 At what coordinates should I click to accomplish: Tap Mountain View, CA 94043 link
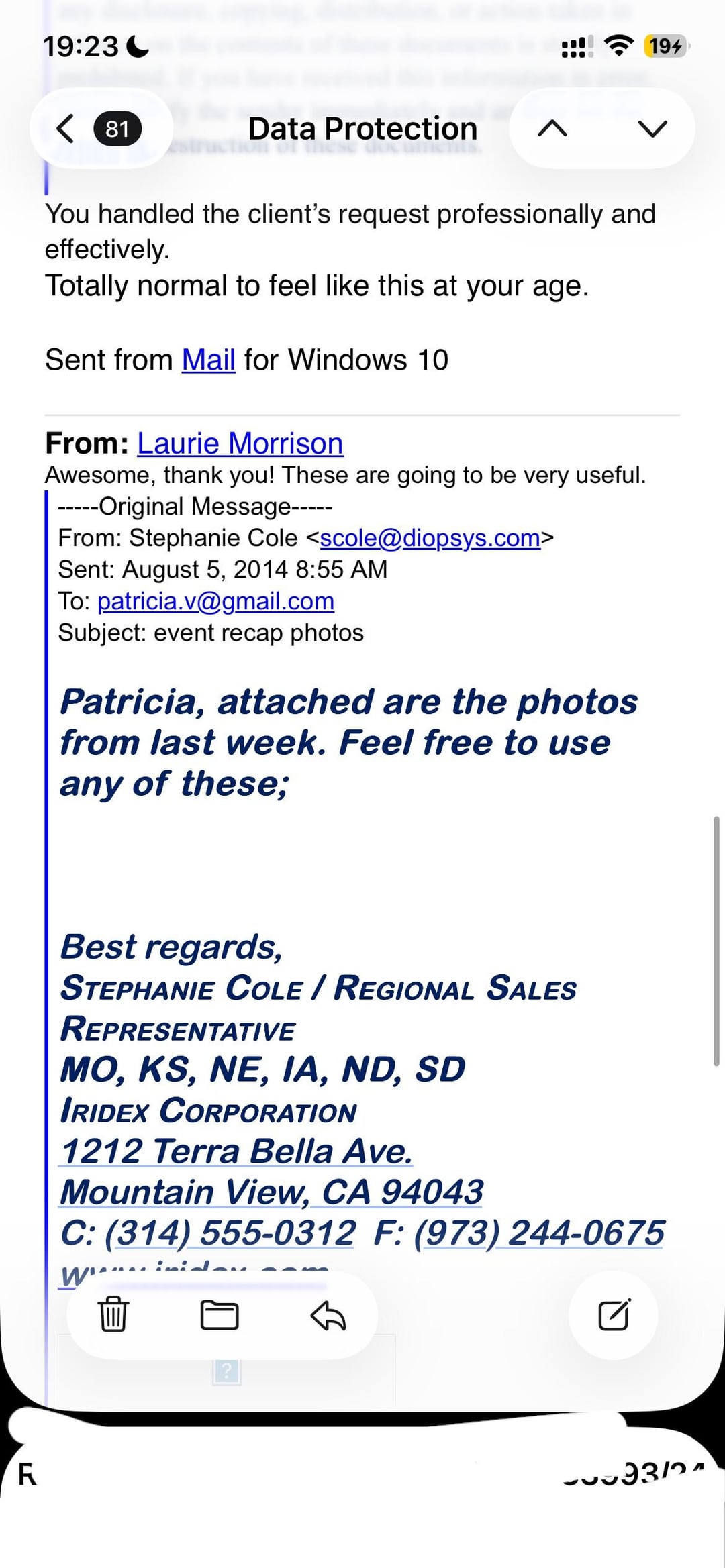coord(271,1192)
